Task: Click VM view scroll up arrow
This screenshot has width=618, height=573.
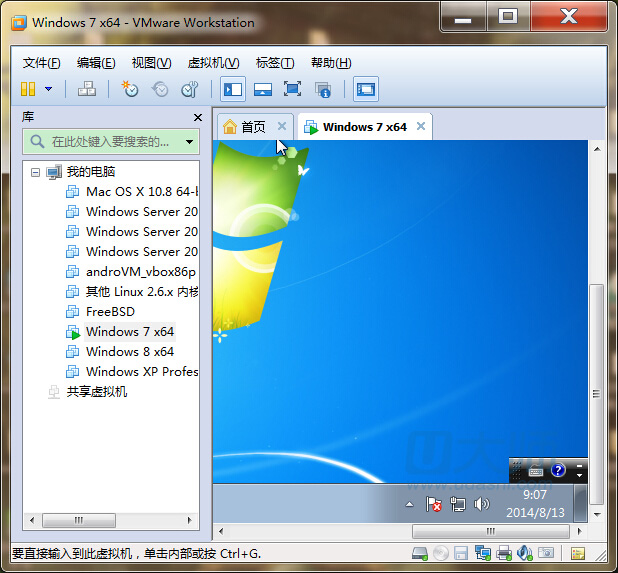Action: pos(597,149)
